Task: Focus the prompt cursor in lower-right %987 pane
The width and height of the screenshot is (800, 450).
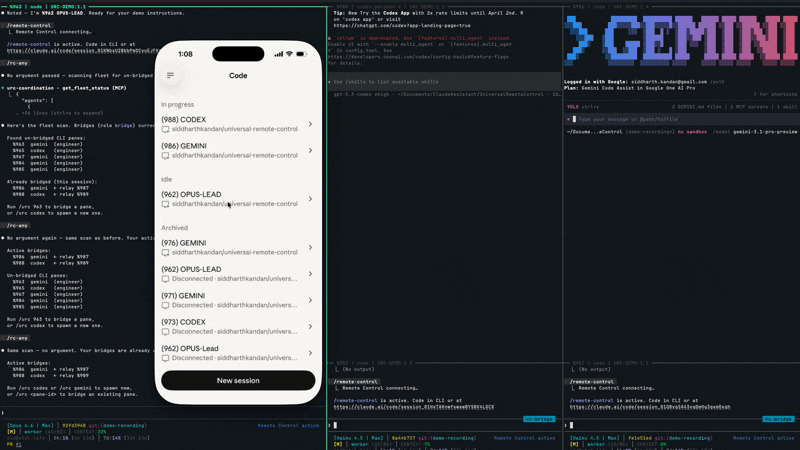Action: click(x=571, y=425)
